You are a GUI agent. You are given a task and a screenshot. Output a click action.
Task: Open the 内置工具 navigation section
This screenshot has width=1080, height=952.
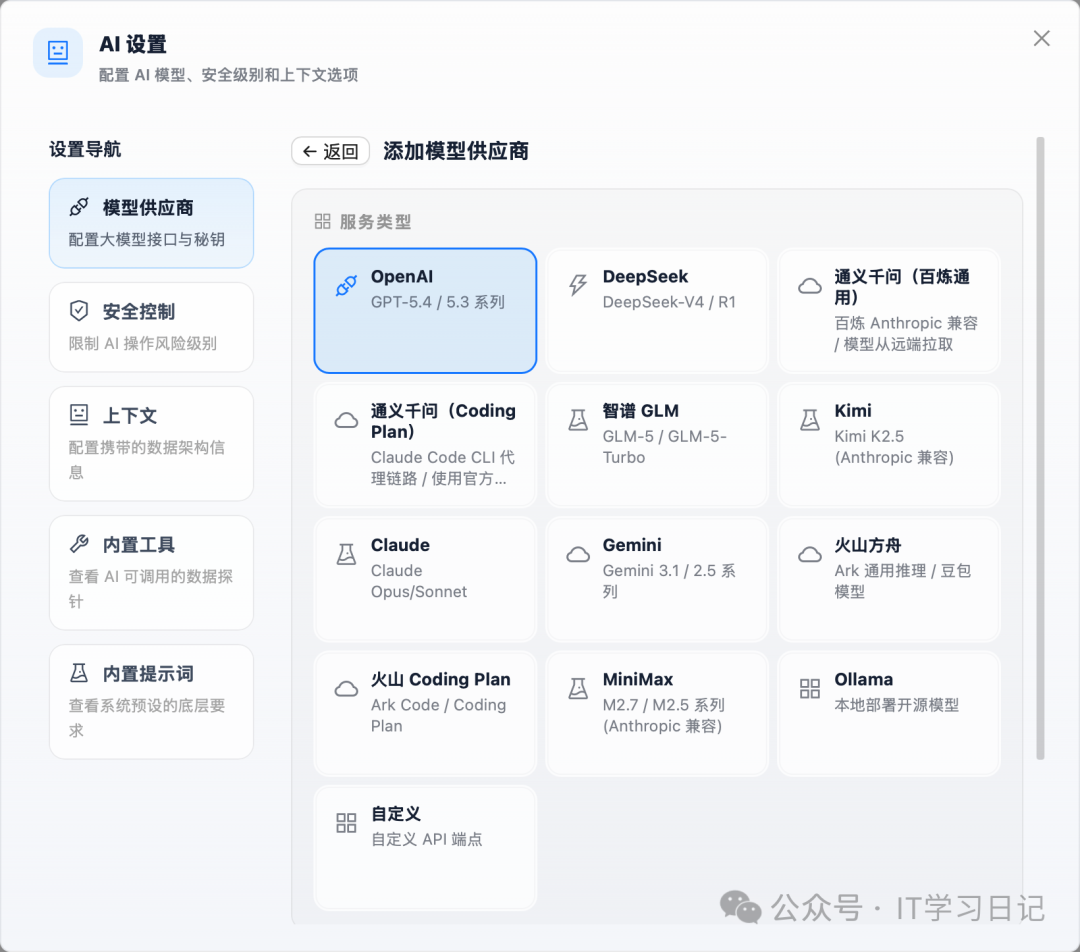[x=152, y=572]
